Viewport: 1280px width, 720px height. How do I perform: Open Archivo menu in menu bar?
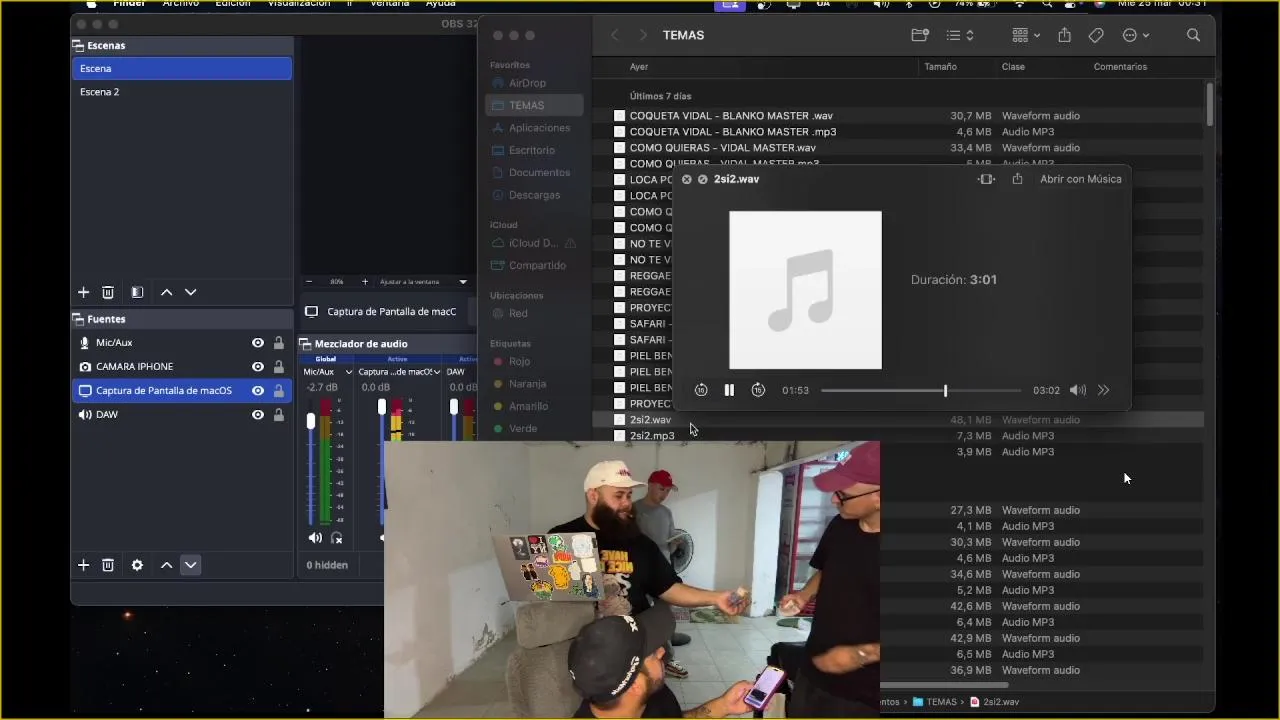point(181,4)
